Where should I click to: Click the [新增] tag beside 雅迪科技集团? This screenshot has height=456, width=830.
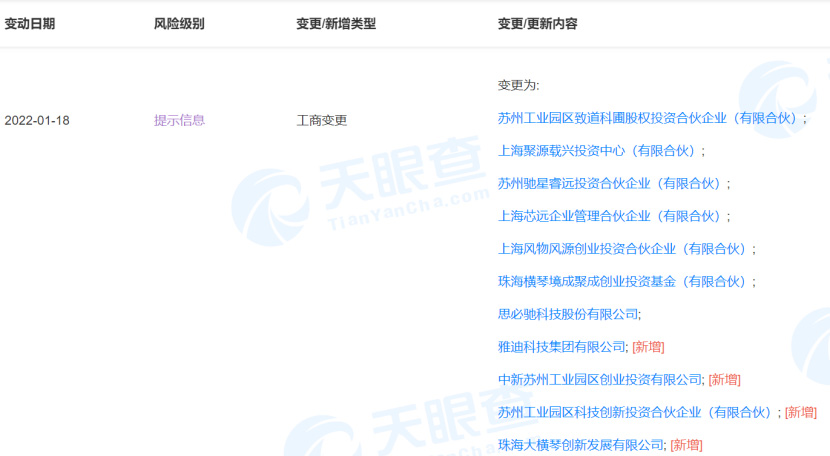tap(648, 347)
